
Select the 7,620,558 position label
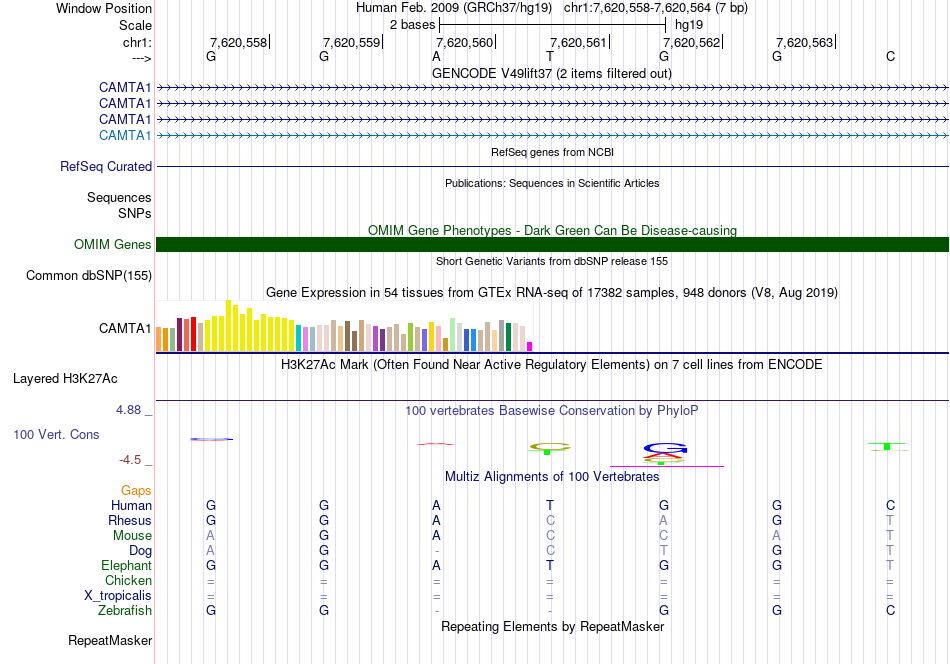(x=238, y=42)
